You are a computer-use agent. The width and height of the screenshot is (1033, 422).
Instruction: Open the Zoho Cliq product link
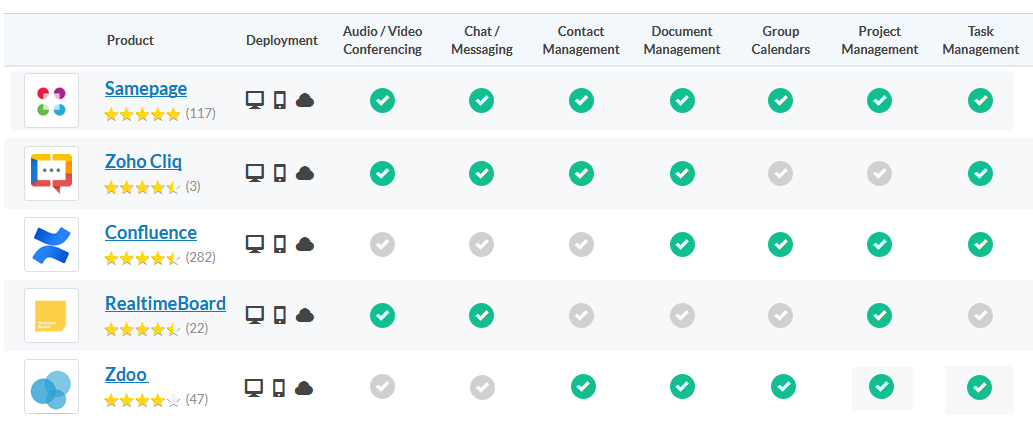pyautogui.click(x=143, y=161)
